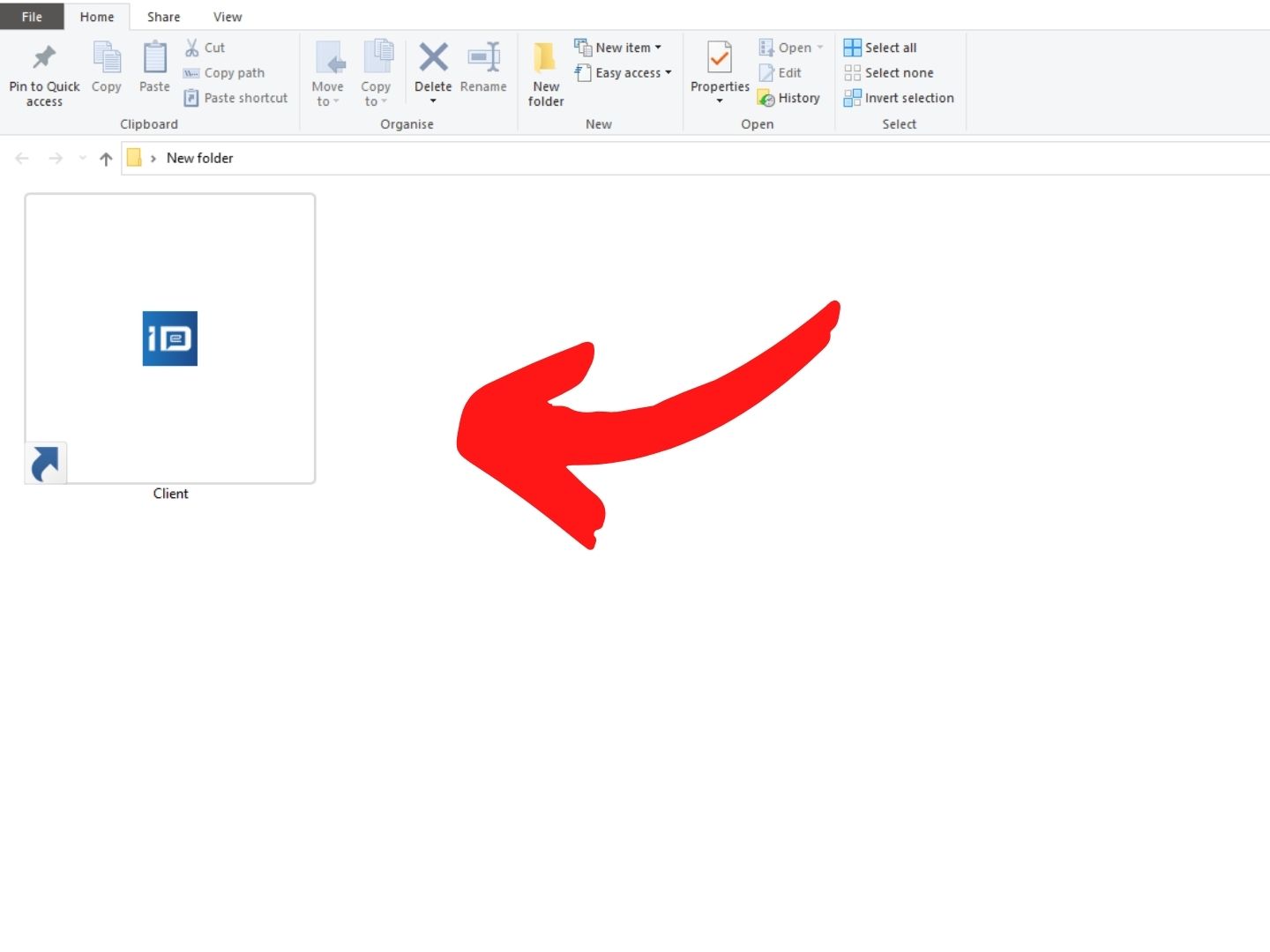The height and width of the screenshot is (952, 1270).
Task: Click the Edit command
Action: [781, 73]
